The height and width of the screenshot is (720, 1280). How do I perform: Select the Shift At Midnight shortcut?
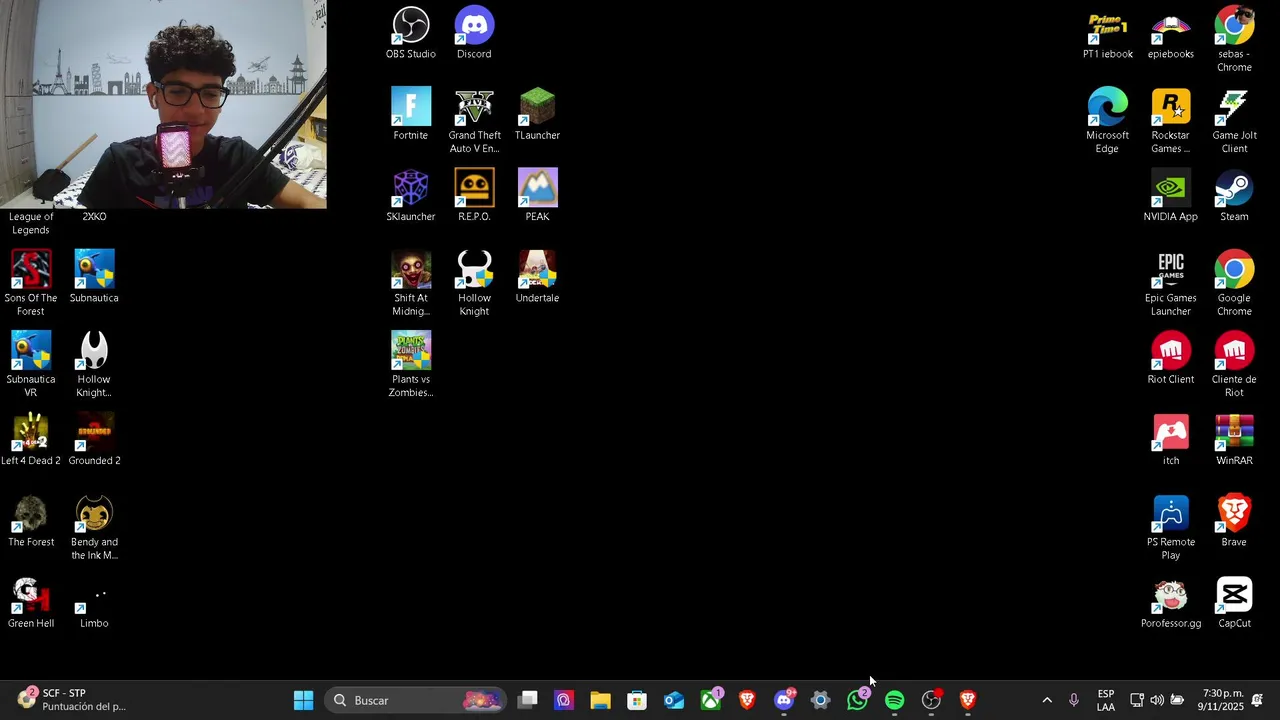point(410,283)
